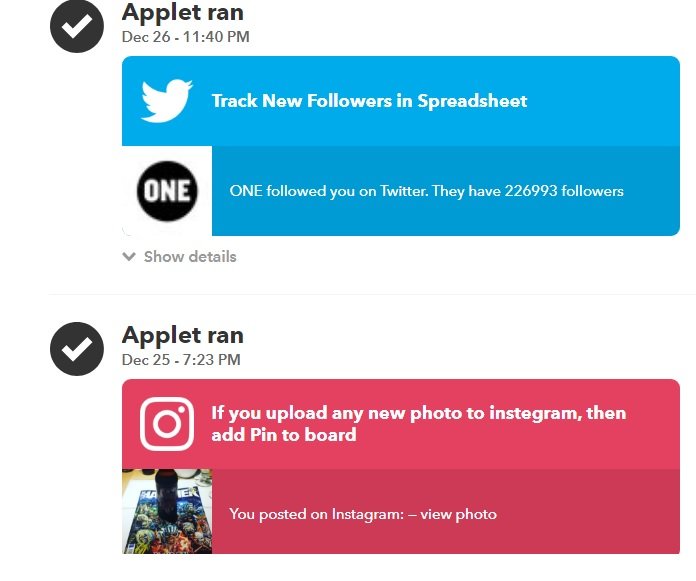
Task: Click the Instagram camera icon
Action: point(166,424)
